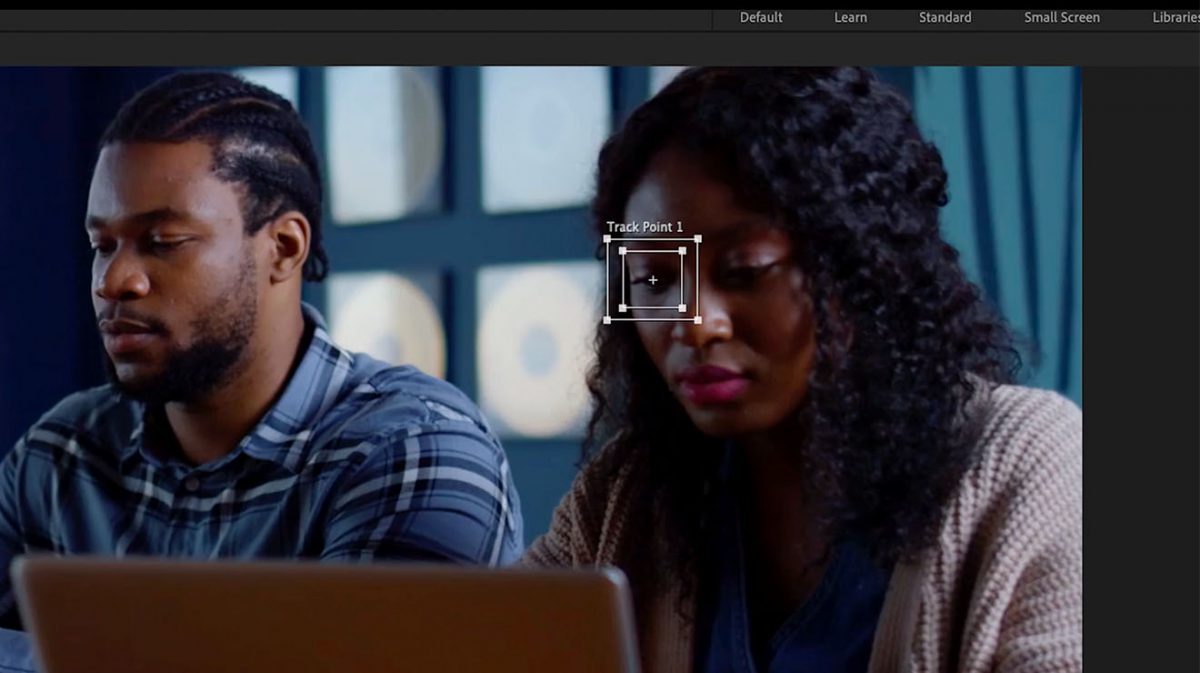Screen dimensions: 1200x673
Task: Click the woman's pink lips in the footage
Action: tap(712, 383)
